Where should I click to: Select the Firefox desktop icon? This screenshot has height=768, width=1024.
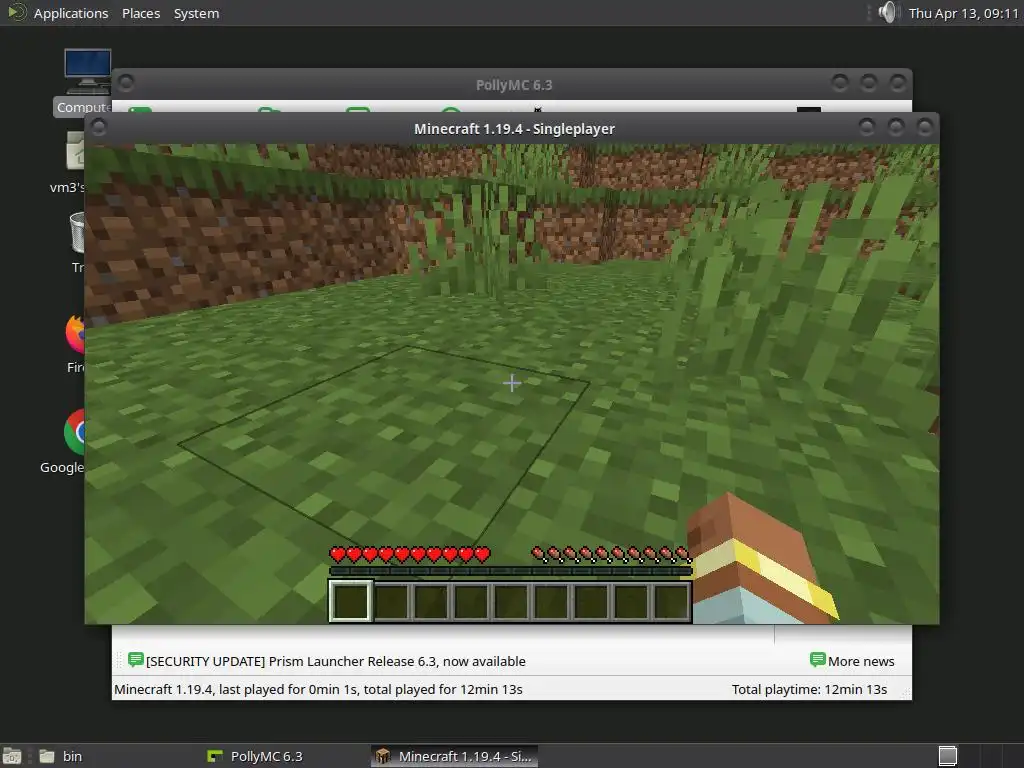76,344
